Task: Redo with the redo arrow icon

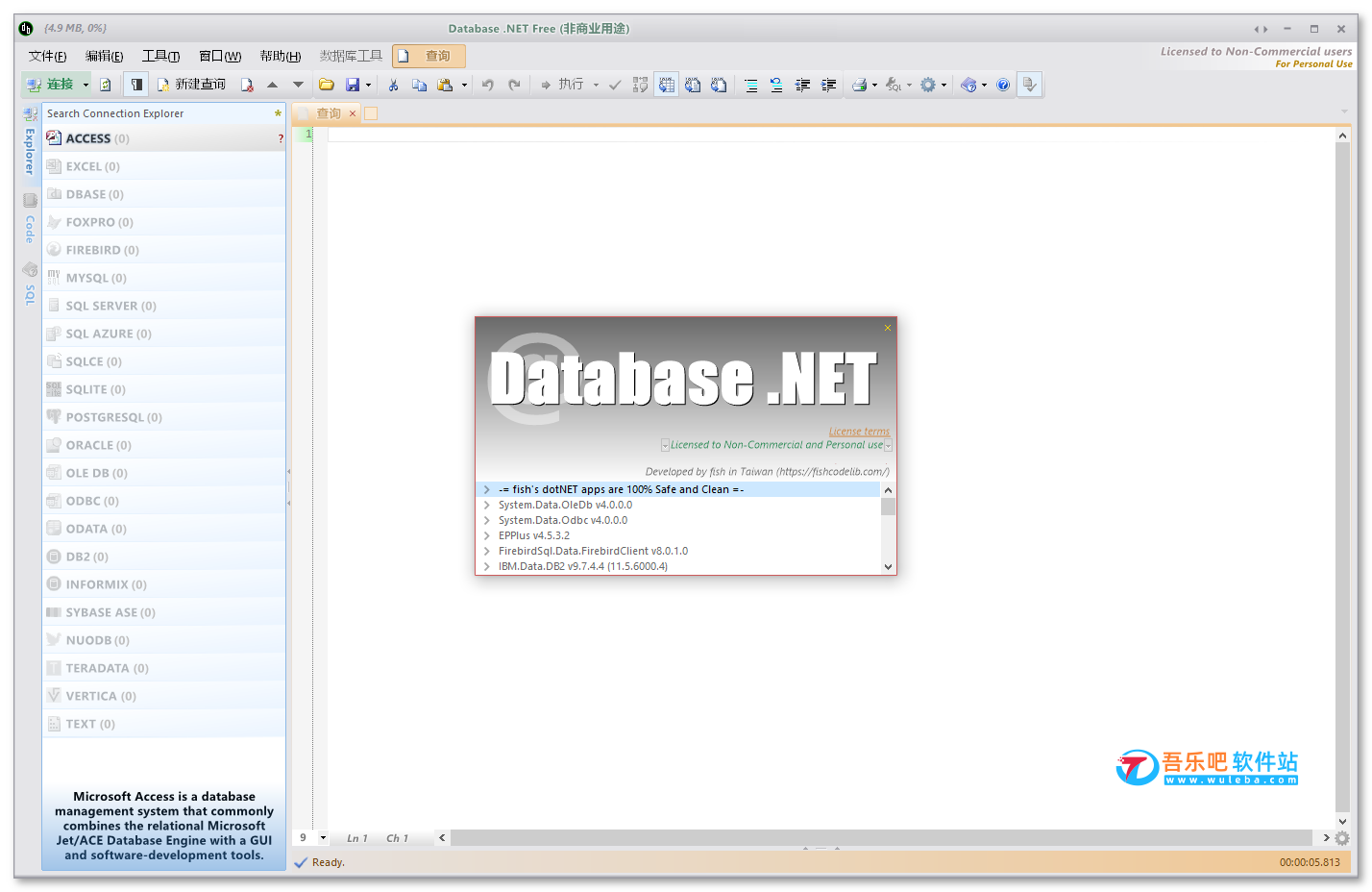Action: point(514,85)
